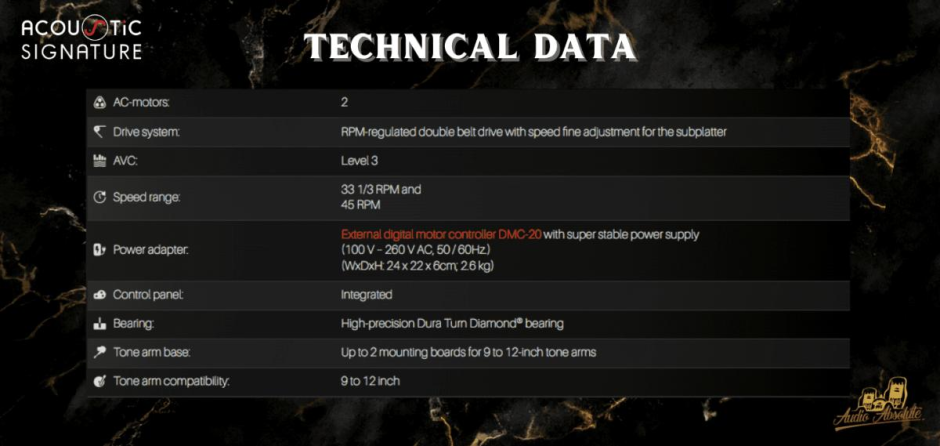Click the Bearing row icon
The image size is (940, 446).
(99, 324)
